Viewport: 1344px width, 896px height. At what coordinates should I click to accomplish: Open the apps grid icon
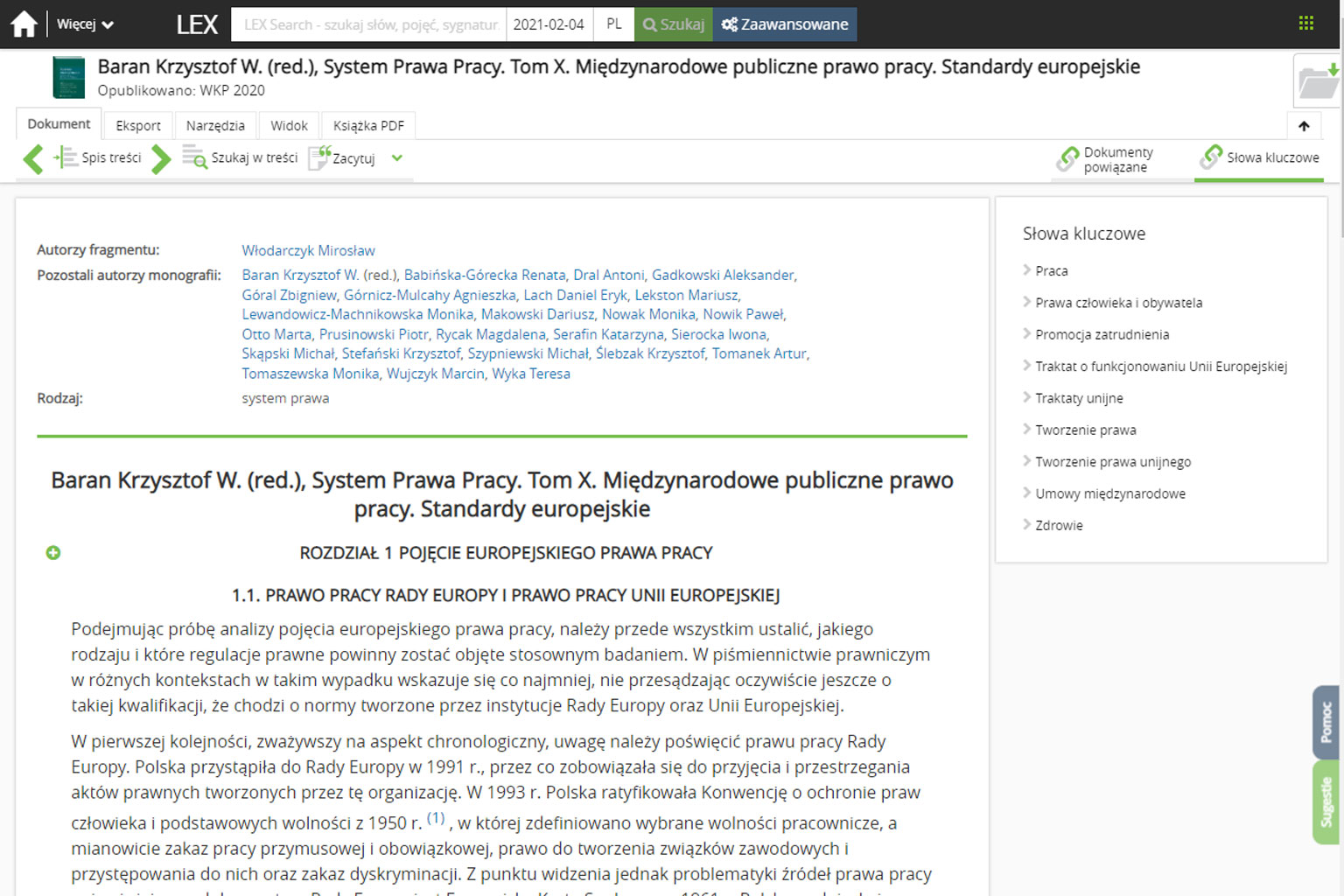[x=1305, y=24]
